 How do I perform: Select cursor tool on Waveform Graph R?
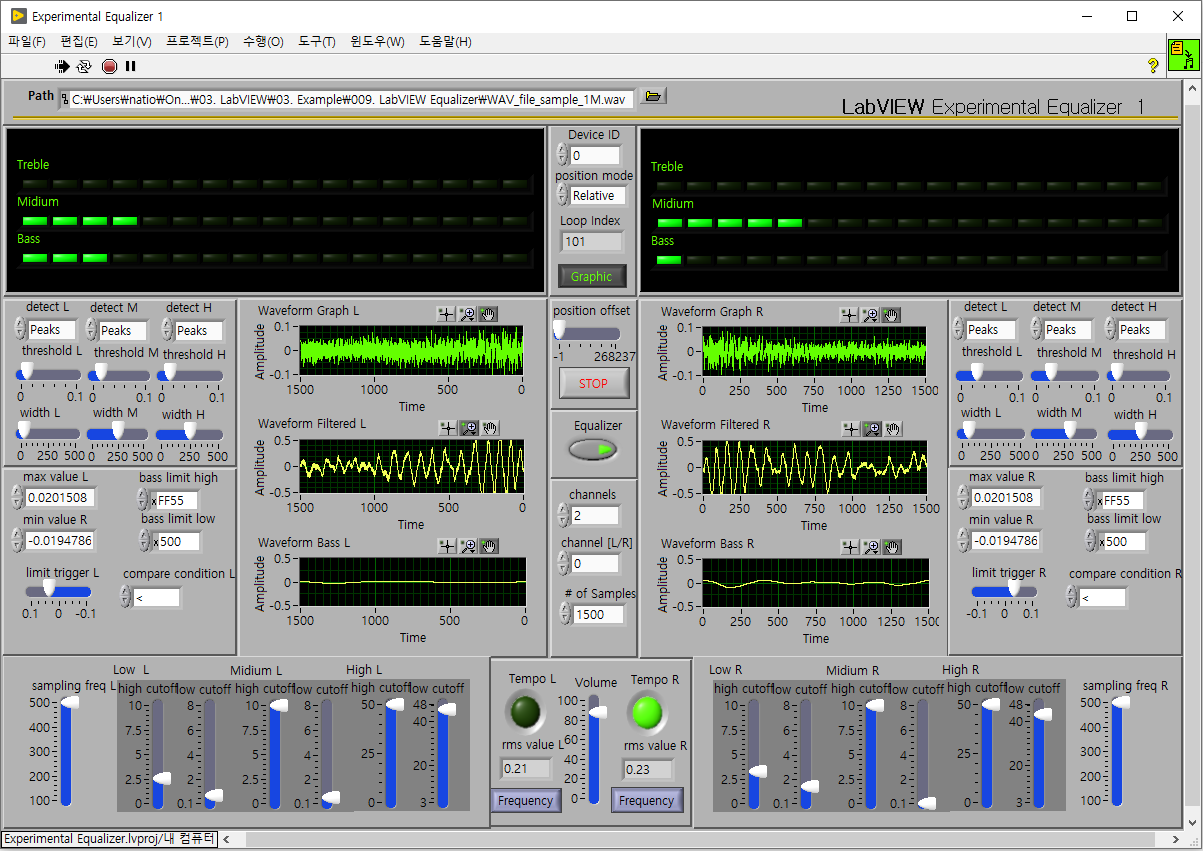point(849,314)
